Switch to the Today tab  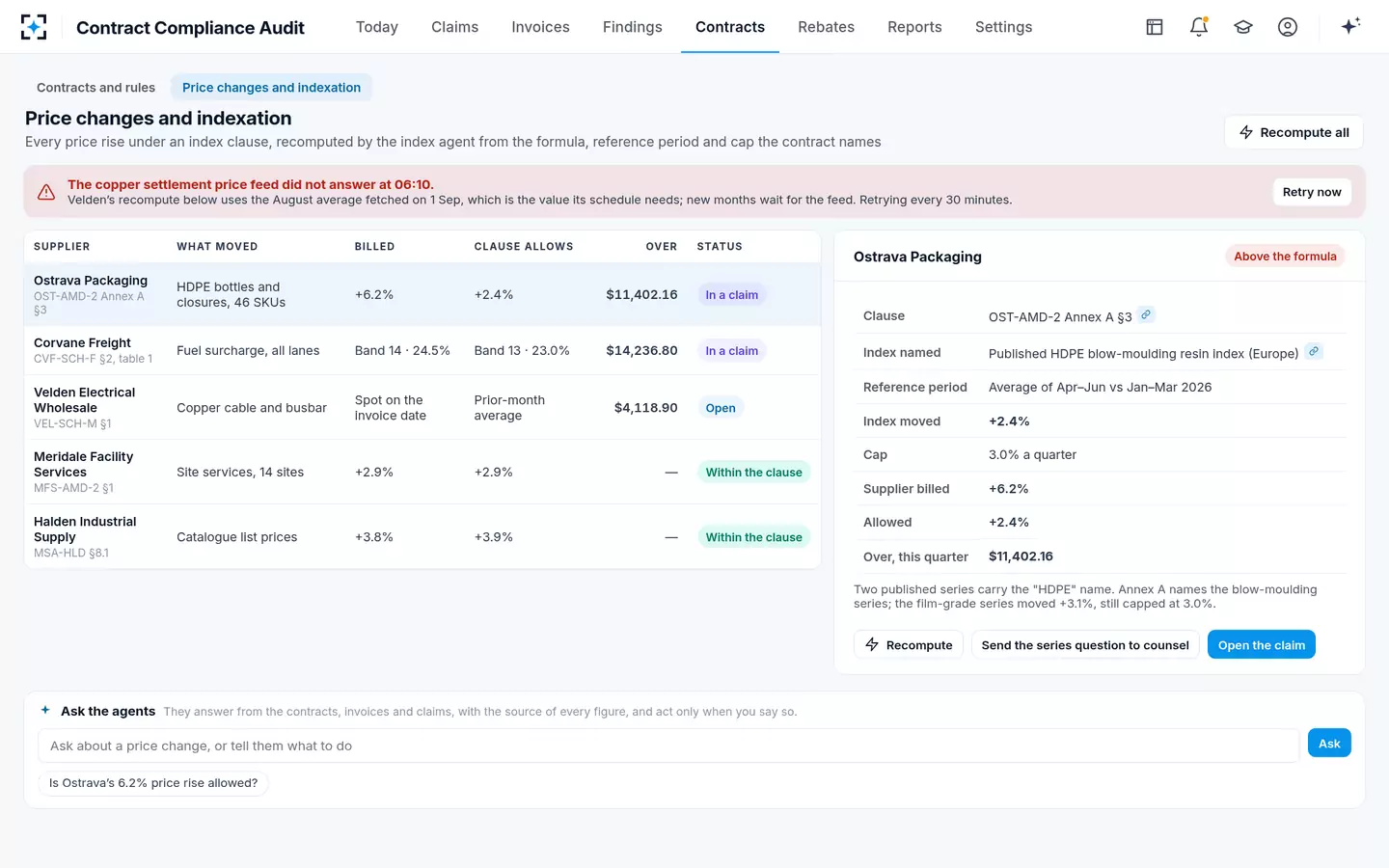pyautogui.click(x=377, y=27)
